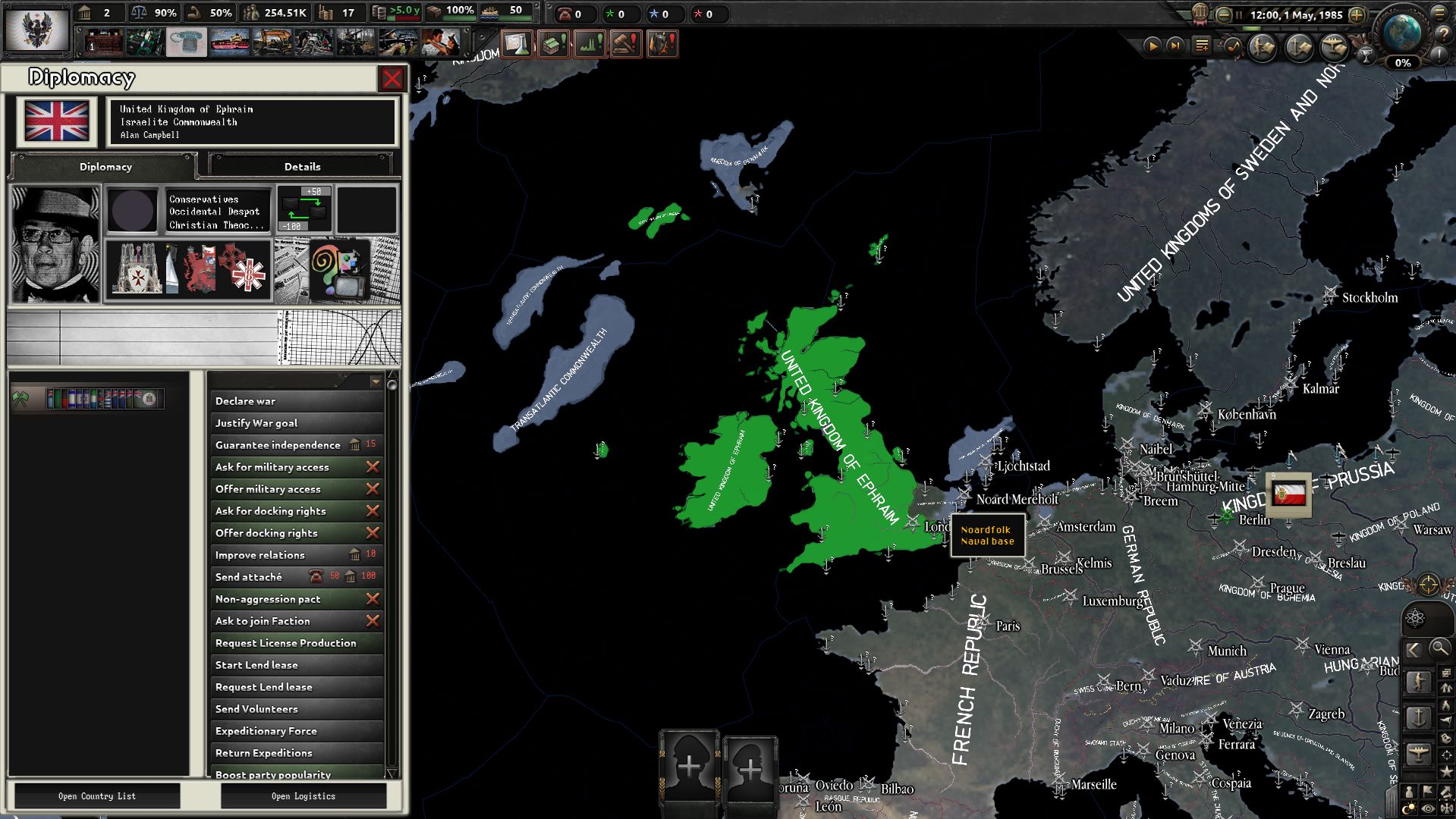Open the list-plus button near play
The width and height of the screenshot is (1456, 819).
1202,46
